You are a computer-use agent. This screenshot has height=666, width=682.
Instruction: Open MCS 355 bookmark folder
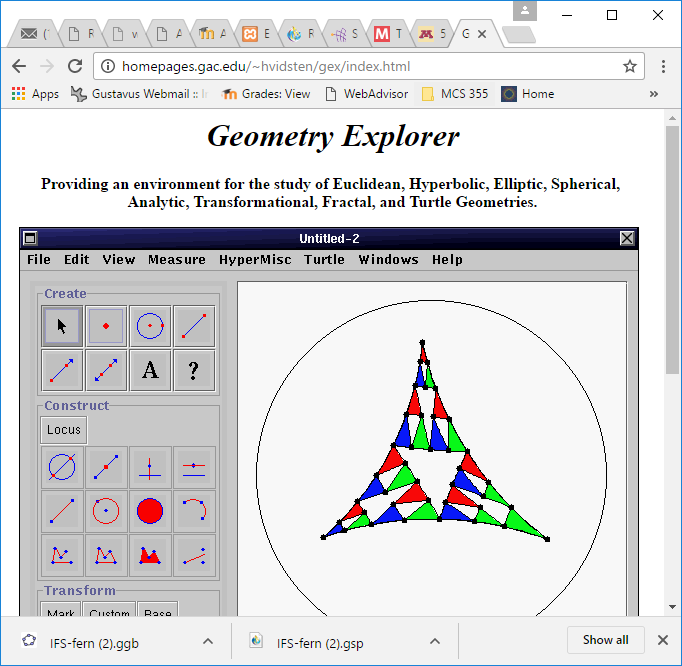(x=455, y=94)
